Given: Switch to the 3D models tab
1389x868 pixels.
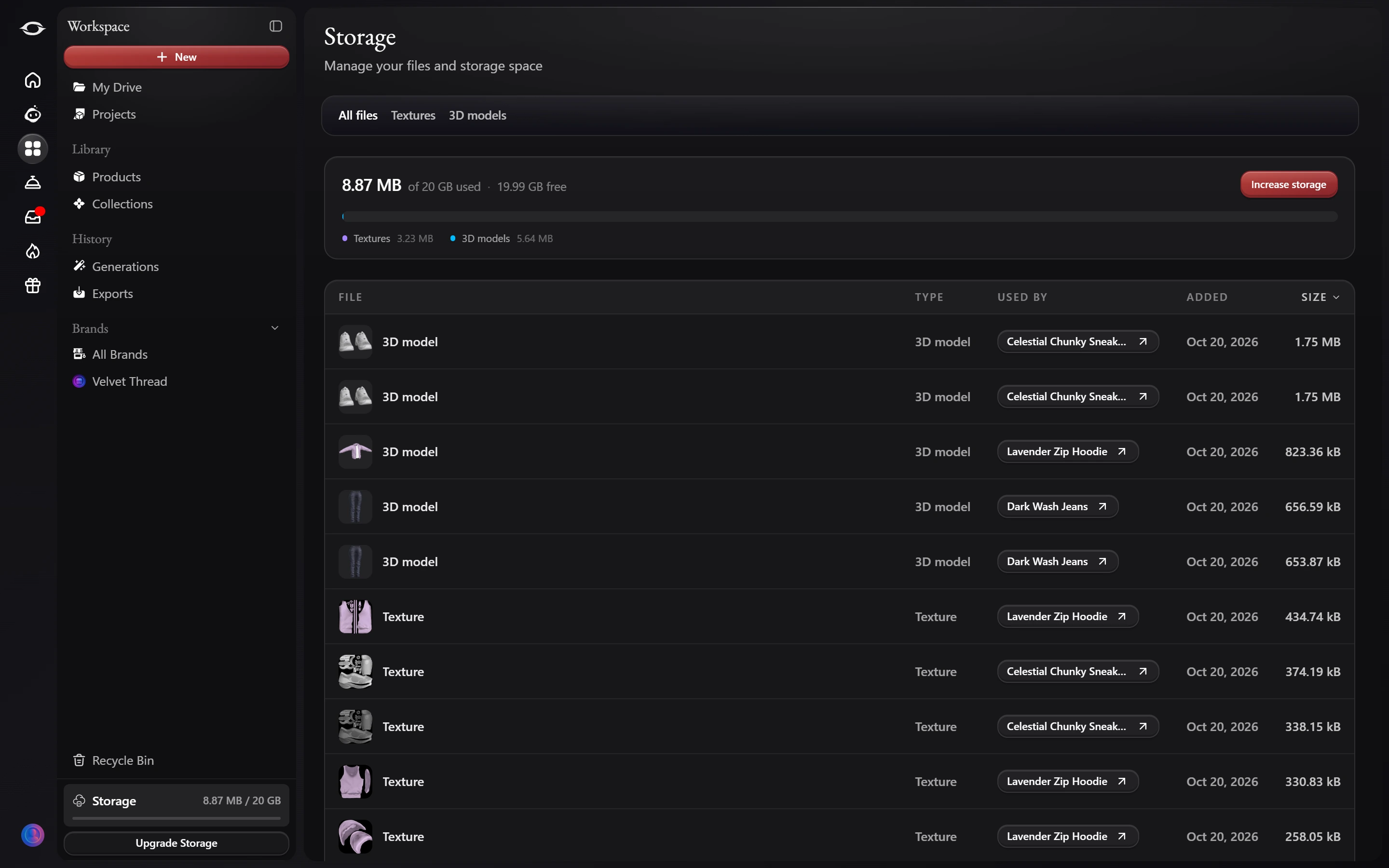Looking at the screenshot, I should point(477,115).
